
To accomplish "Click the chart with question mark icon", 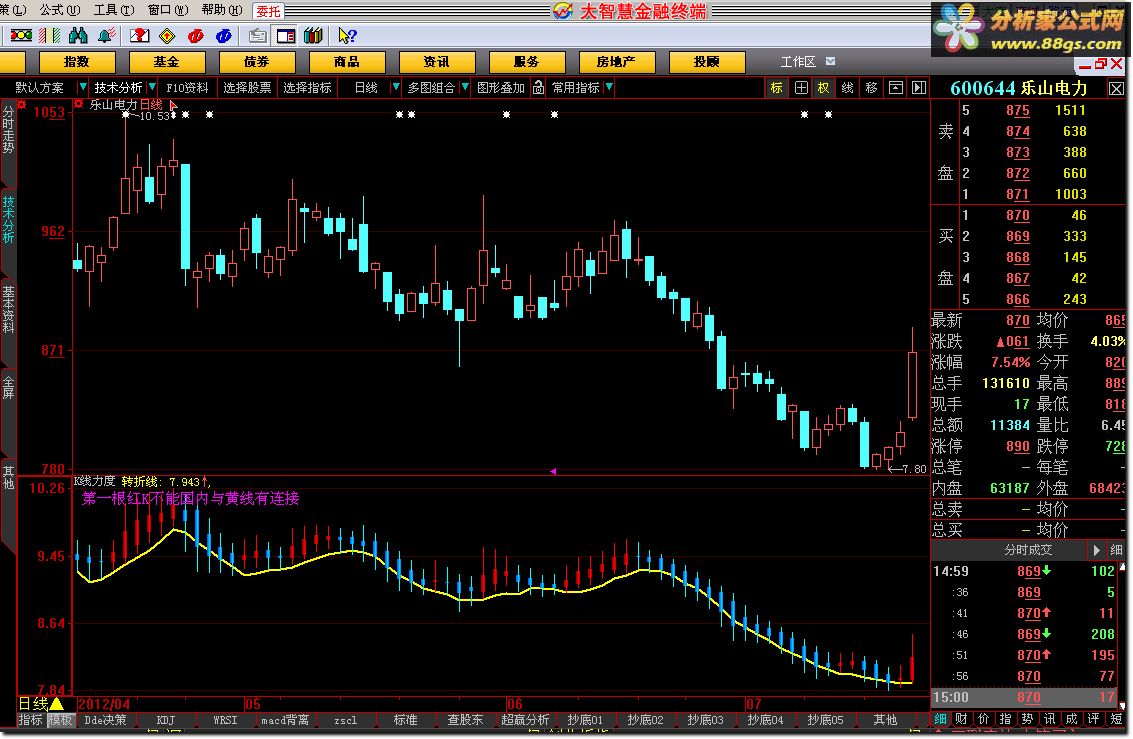I will [x=139, y=35].
